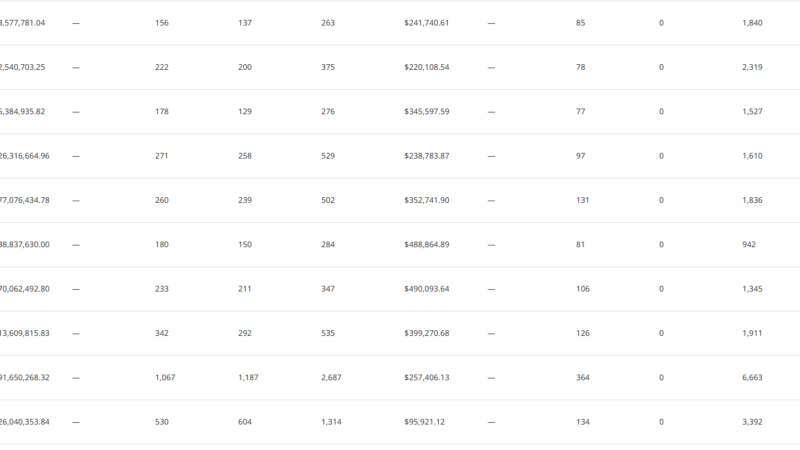Screen dimensions: 800x450
Task: Click the $257,406.13 cell
Action: pyautogui.click(x=427, y=378)
